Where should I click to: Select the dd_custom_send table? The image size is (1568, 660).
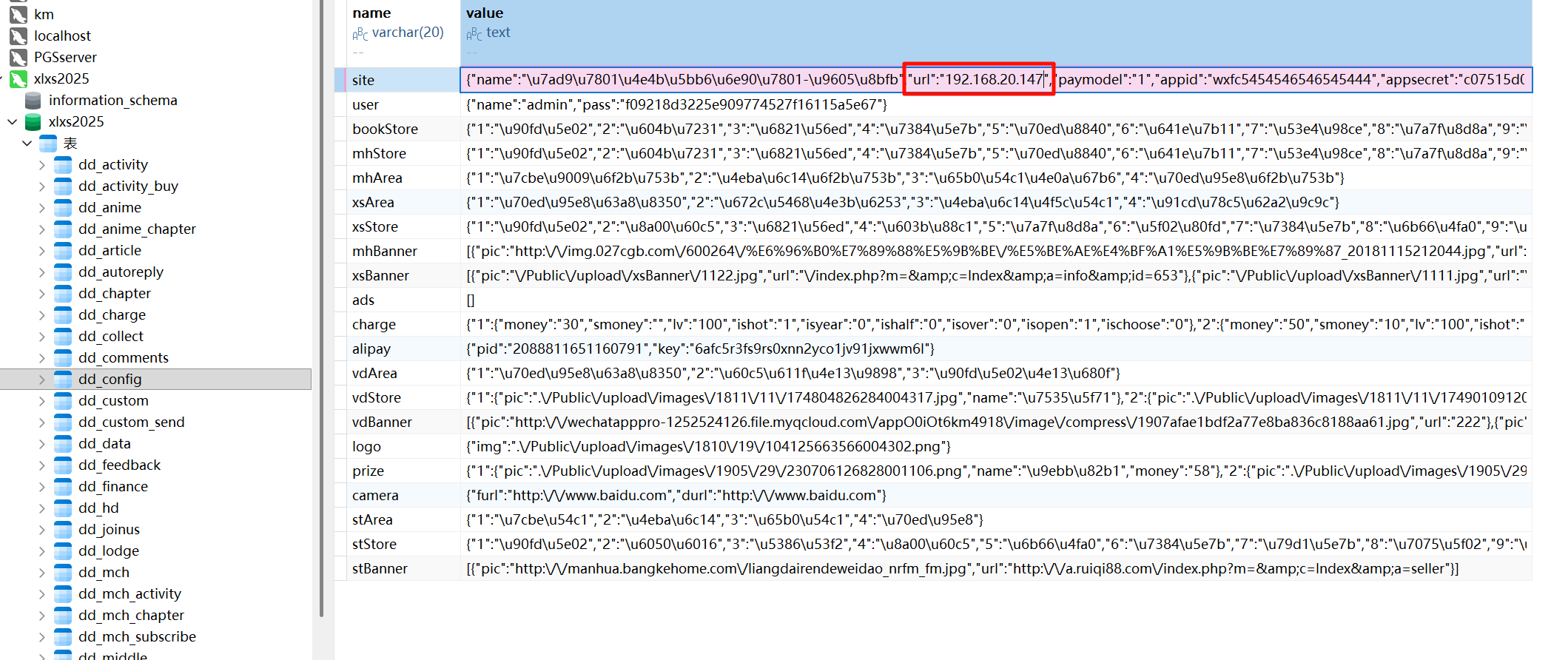[x=131, y=422]
